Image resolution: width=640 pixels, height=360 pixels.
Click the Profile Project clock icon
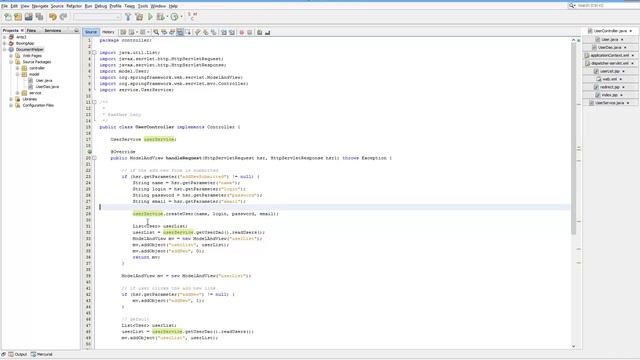coord(174,17)
